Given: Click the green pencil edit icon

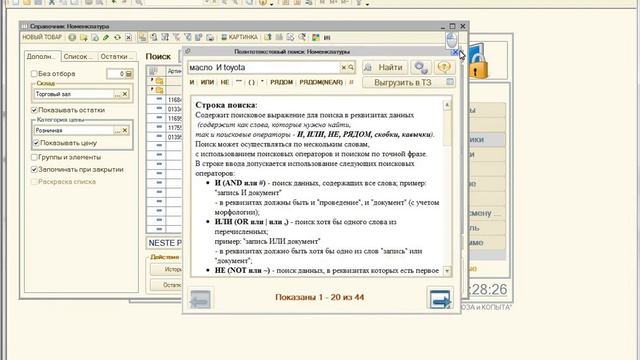Looking at the screenshot, I should pos(106,38).
